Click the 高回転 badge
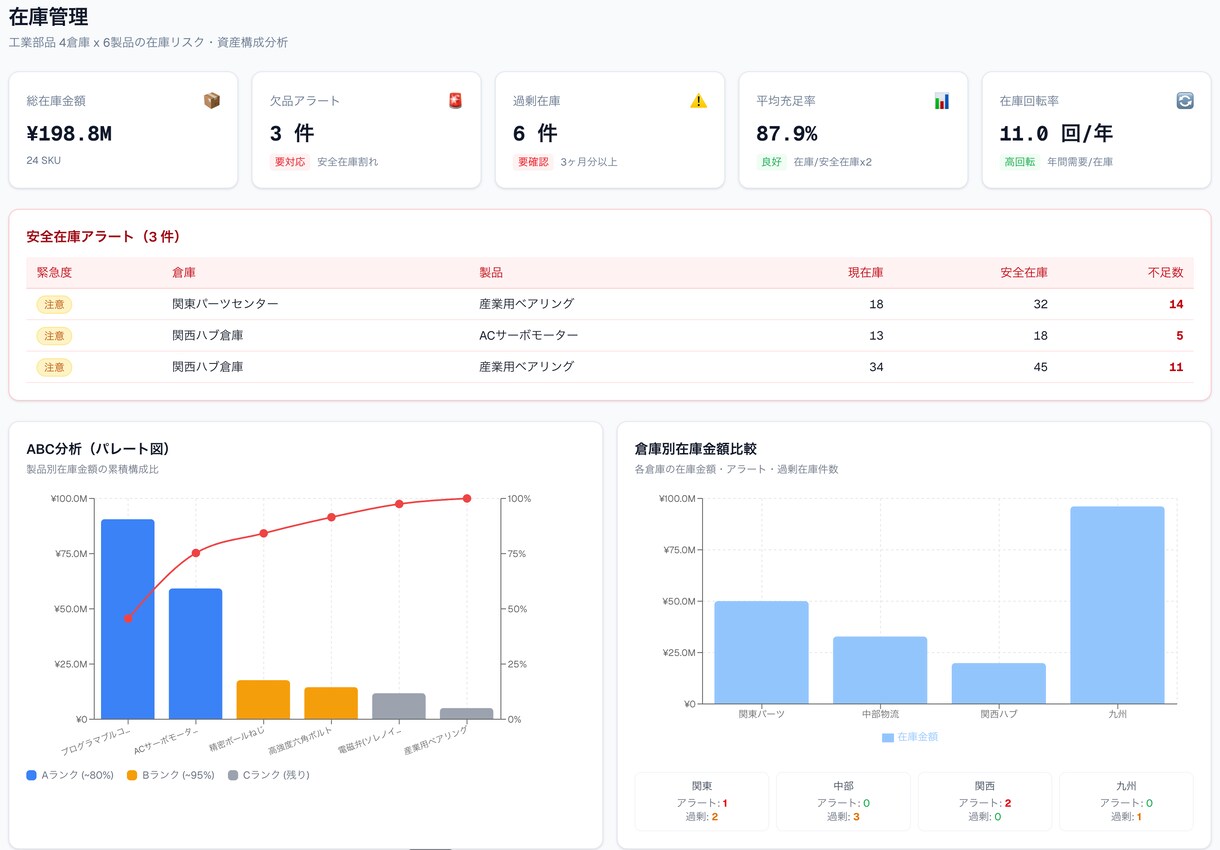Screen dimensions: 1220x850 1019,162
